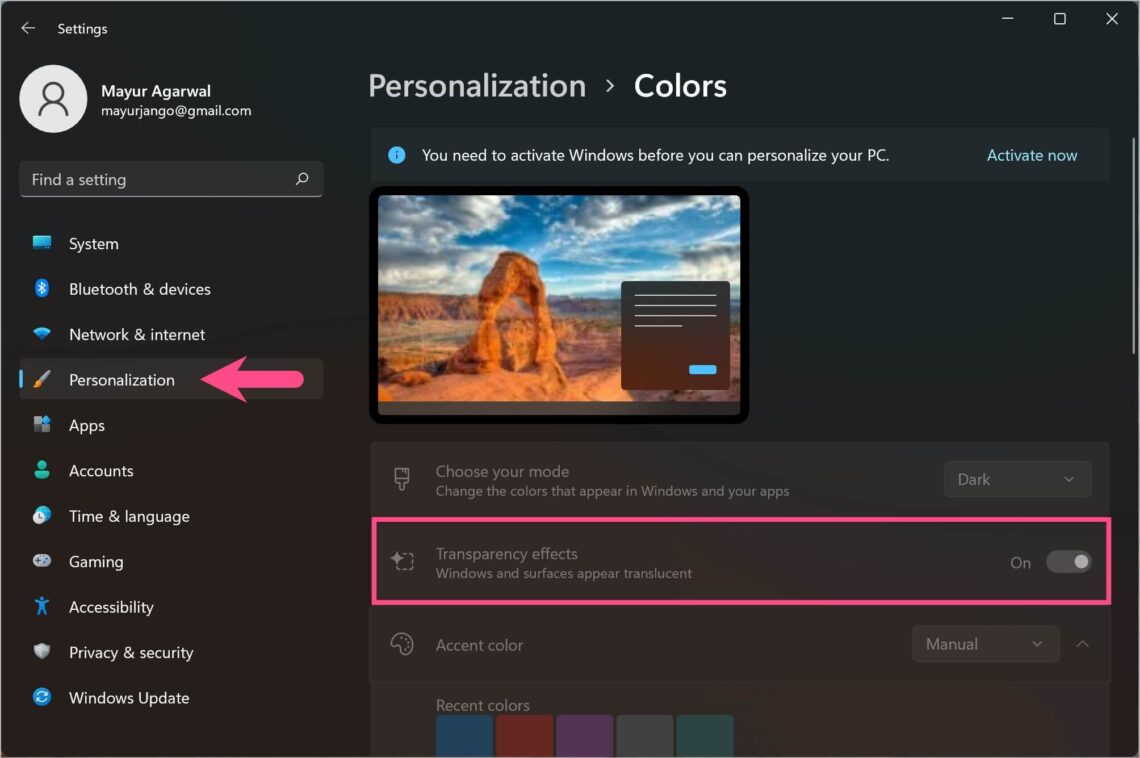This screenshot has height=758, width=1140.
Task: Collapse the Accent color section
Action: (1083, 644)
